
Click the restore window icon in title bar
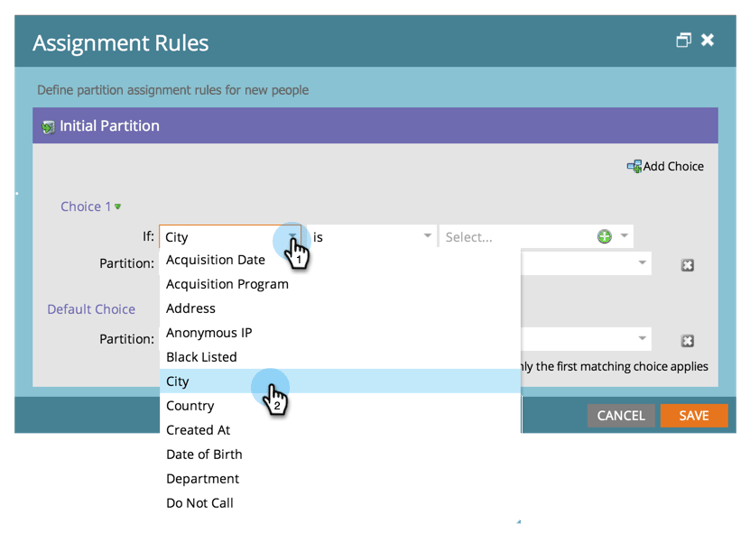[684, 41]
